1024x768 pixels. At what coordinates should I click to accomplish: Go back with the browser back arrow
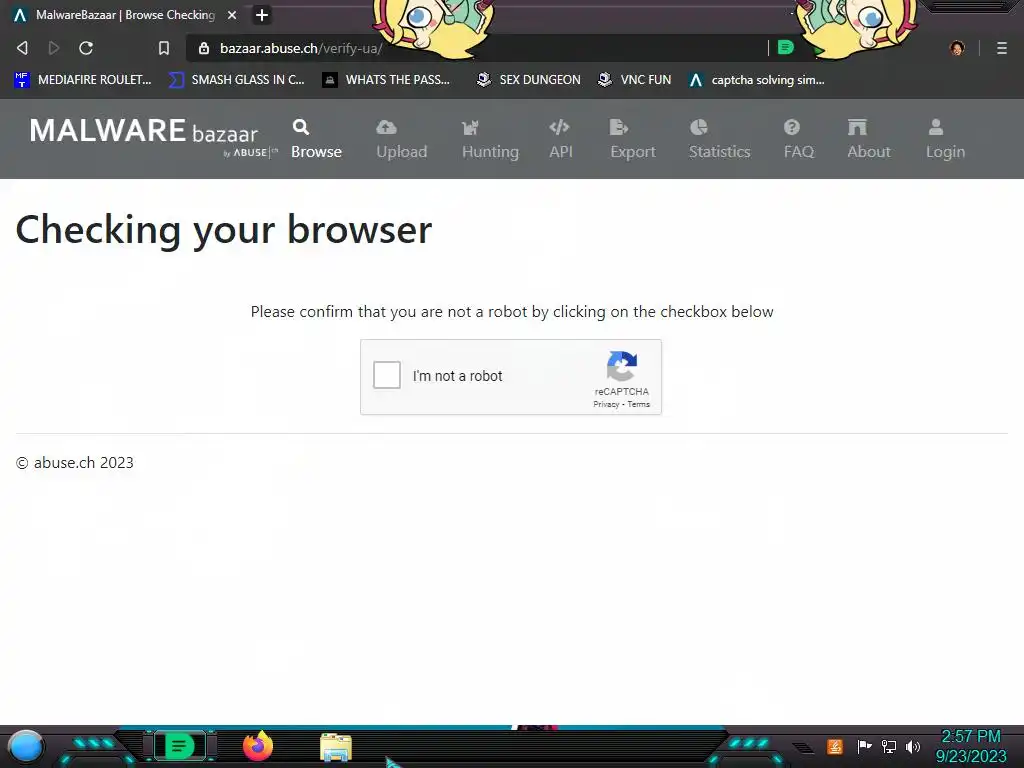click(22, 48)
